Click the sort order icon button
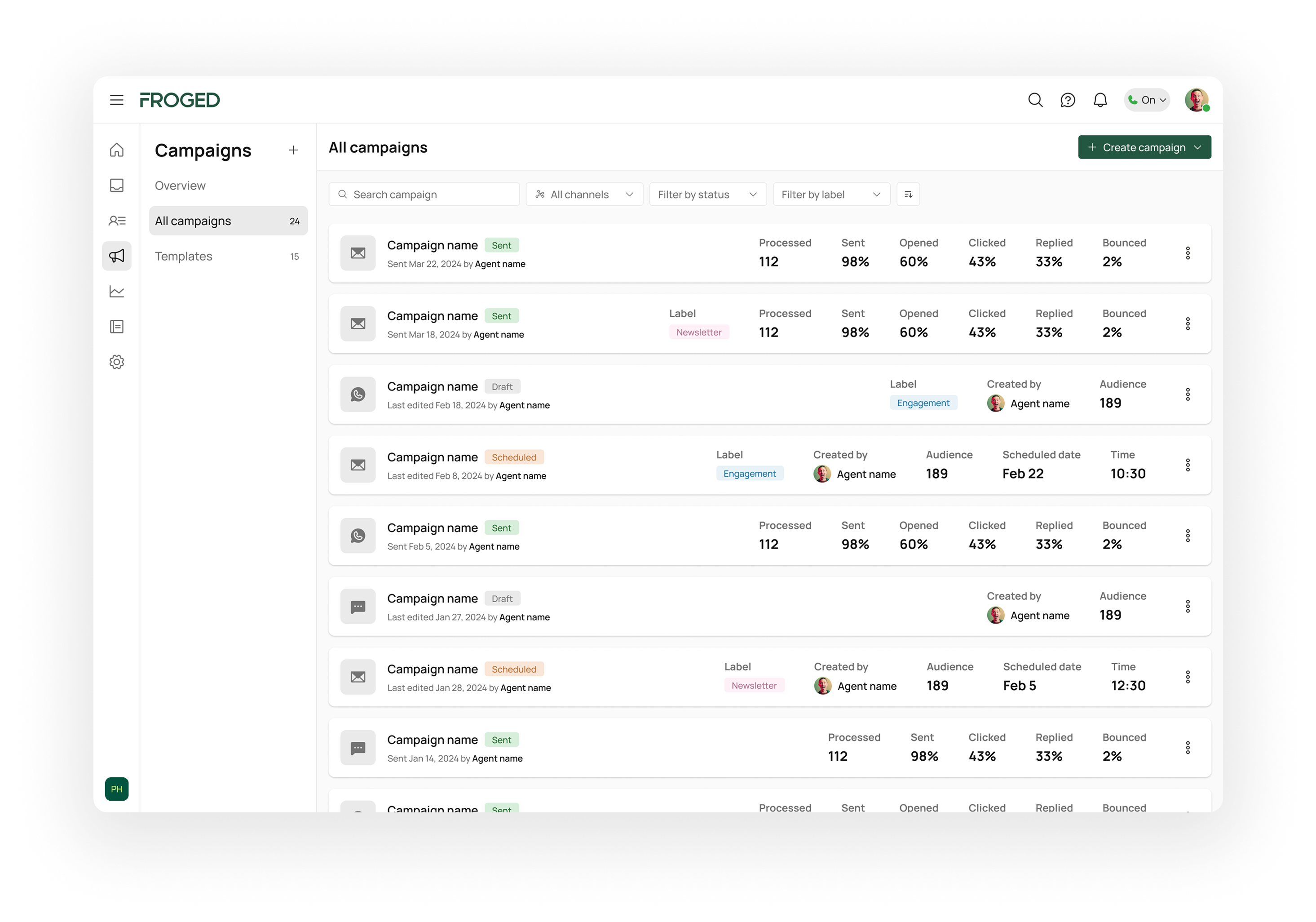Image resolution: width=1316 pixels, height=922 pixels. click(908, 195)
